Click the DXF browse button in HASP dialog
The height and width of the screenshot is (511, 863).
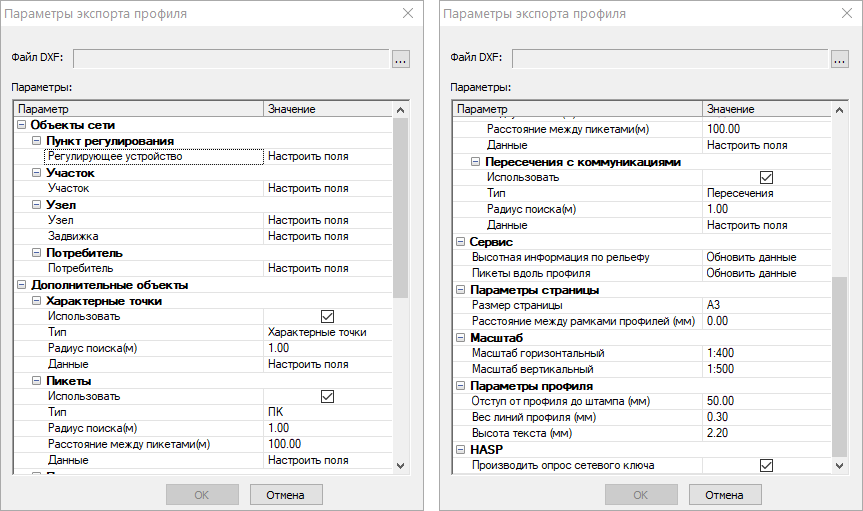(x=839, y=59)
